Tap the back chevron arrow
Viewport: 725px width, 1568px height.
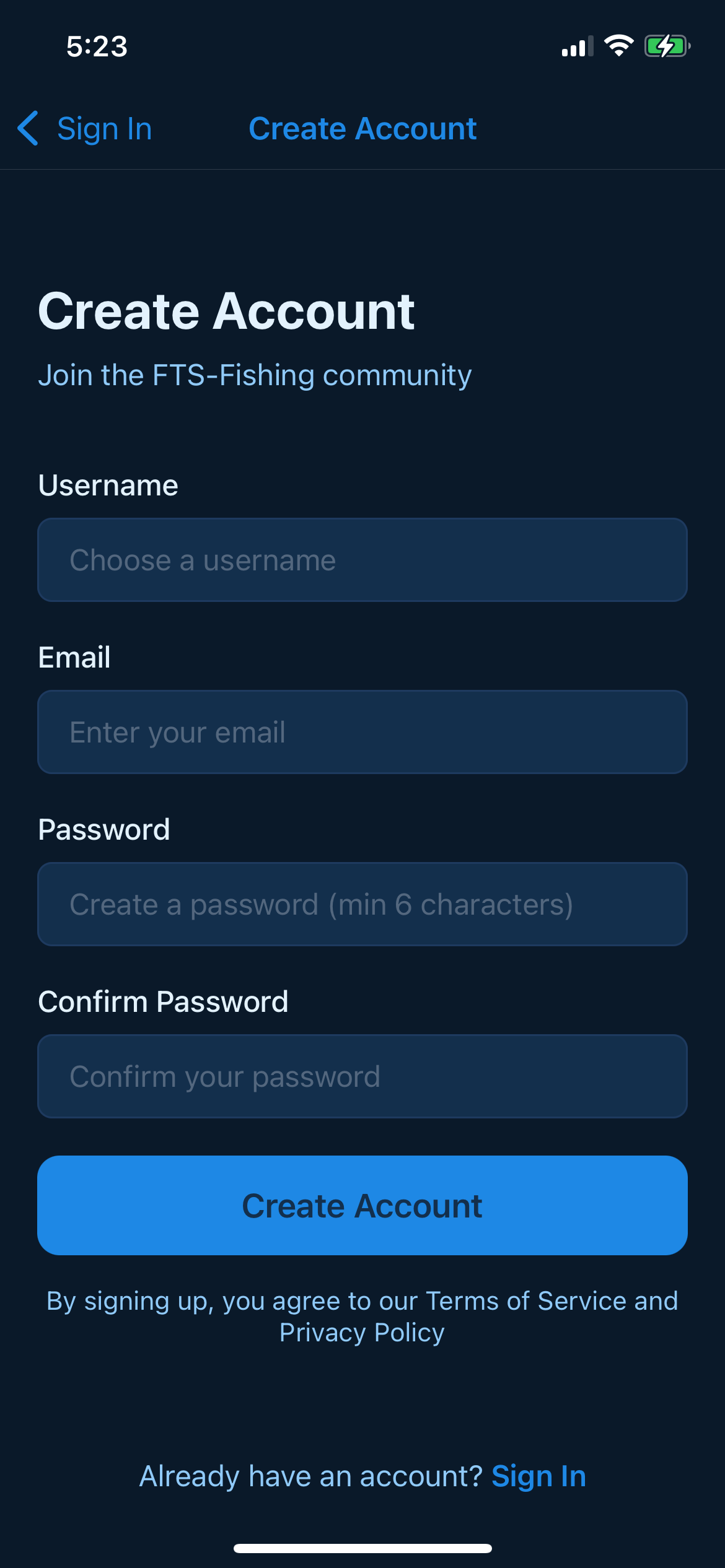tap(29, 129)
